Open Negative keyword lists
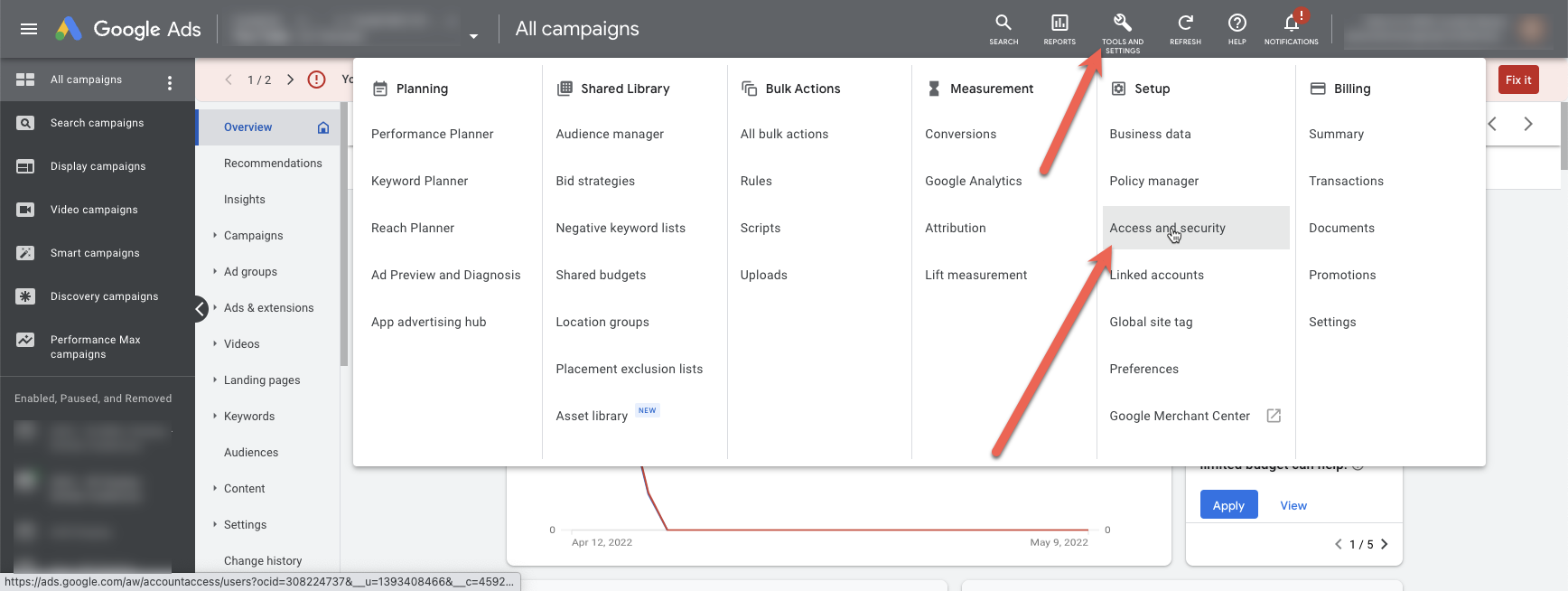Image resolution: width=1568 pixels, height=591 pixels. [x=621, y=228]
